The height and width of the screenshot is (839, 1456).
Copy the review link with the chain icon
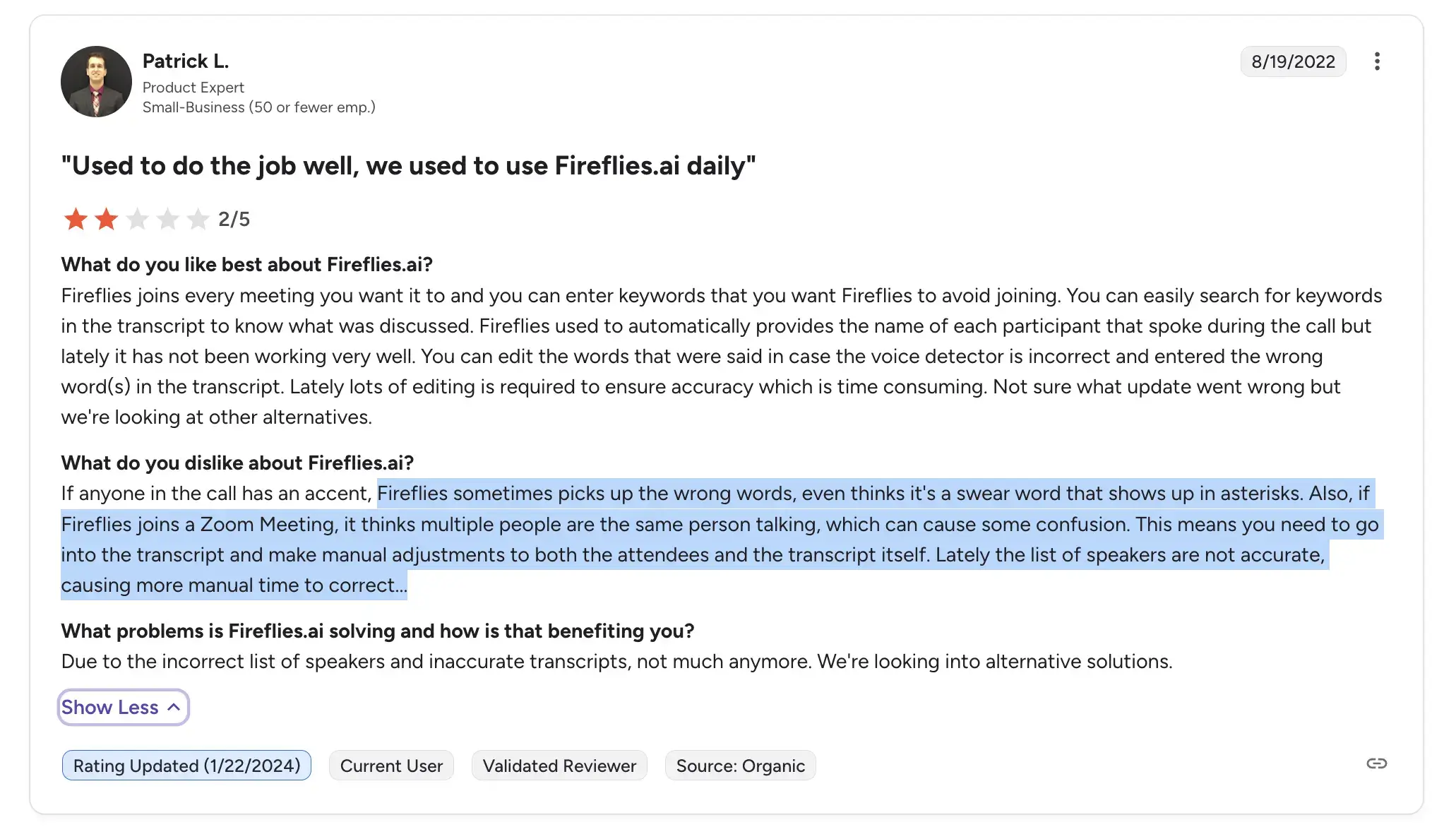tap(1375, 763)
